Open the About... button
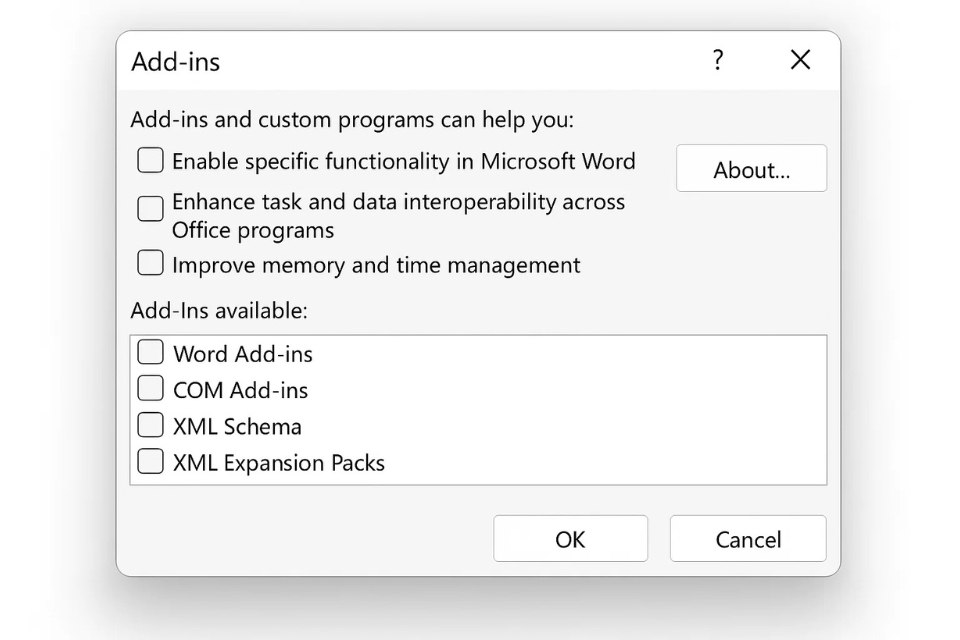960x640 pixels. [751, 169]
